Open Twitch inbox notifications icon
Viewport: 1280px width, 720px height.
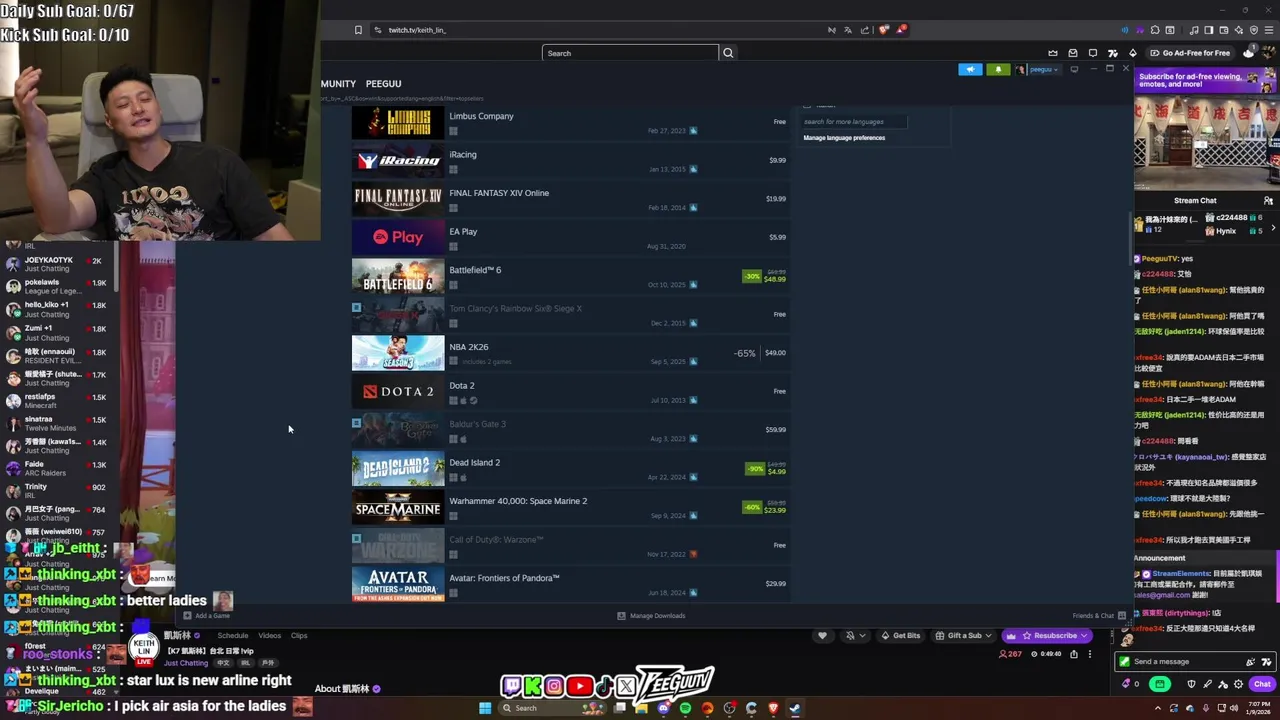click(1073, 53)
